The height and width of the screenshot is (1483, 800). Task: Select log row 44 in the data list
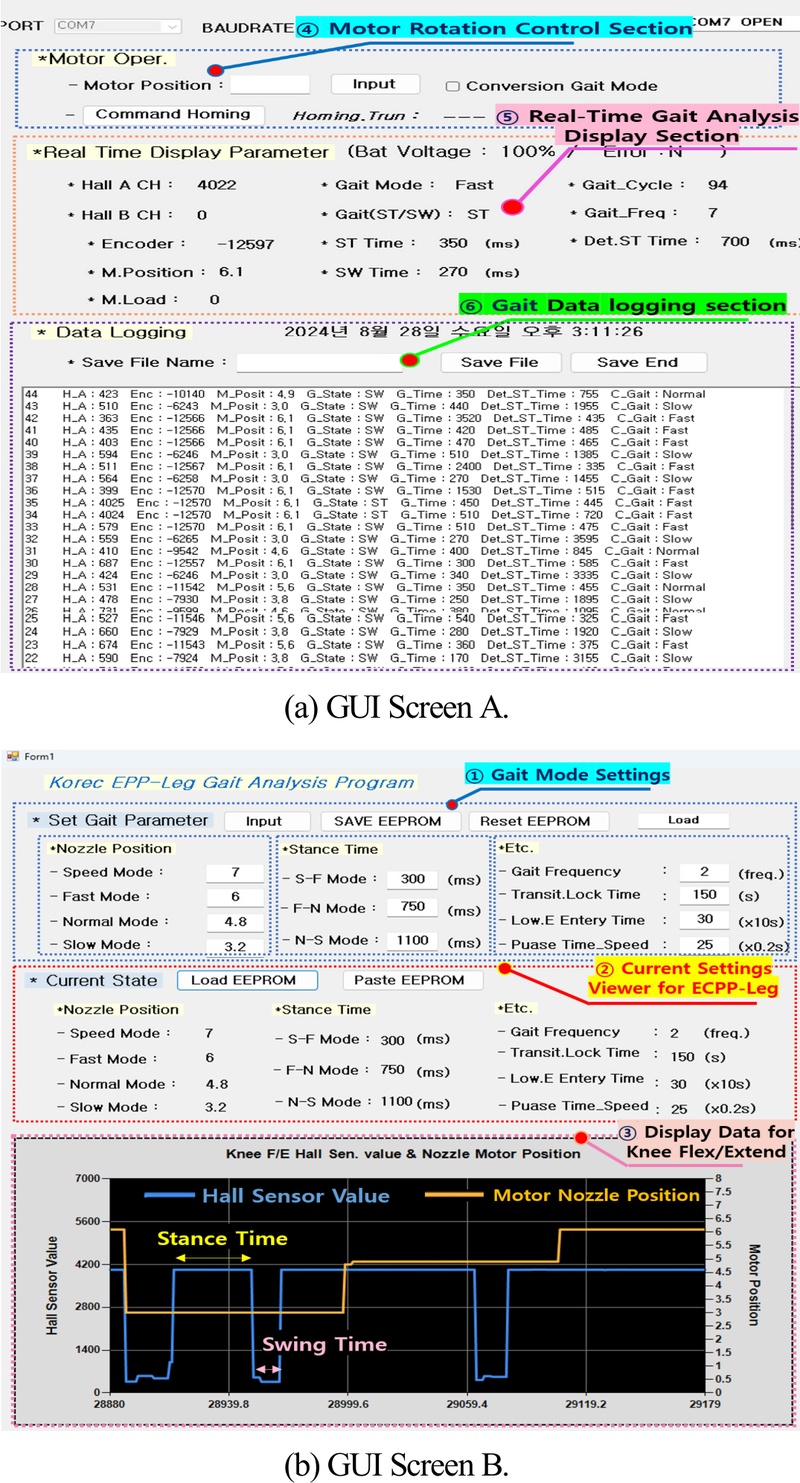click(360, 395)
